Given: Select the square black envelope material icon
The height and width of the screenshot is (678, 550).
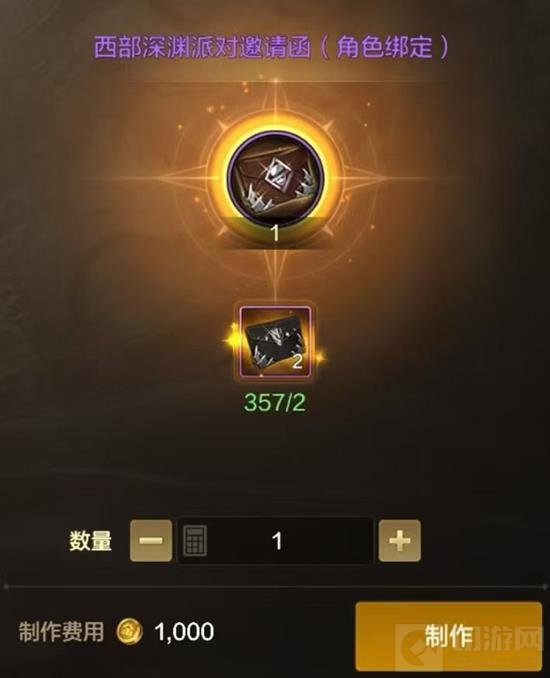Looking at the screenshot, I should tap(275, 342).
